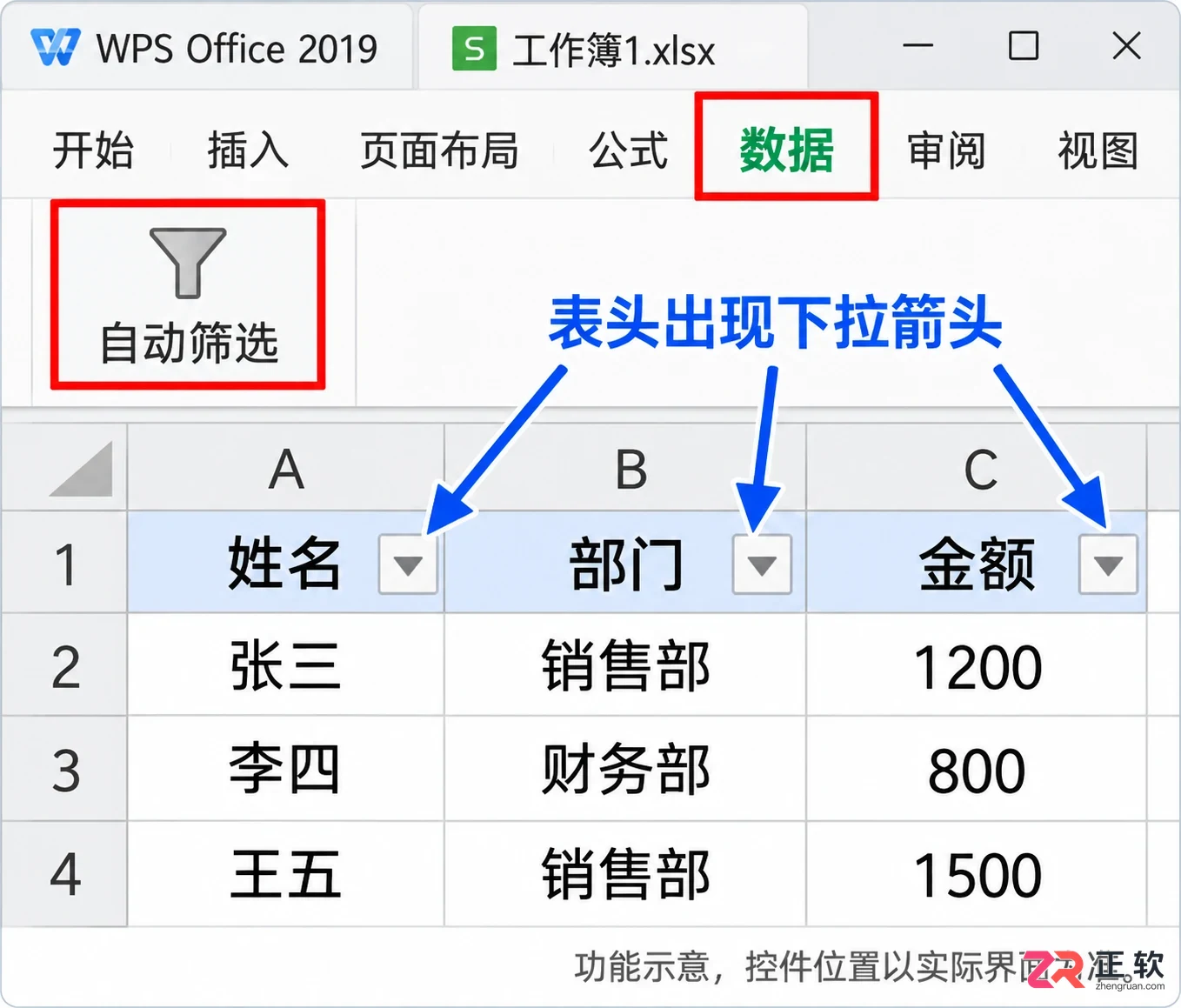Open the 视图 ribbon tab
Screen dimensions: 1181x1008
point(1098,150)
